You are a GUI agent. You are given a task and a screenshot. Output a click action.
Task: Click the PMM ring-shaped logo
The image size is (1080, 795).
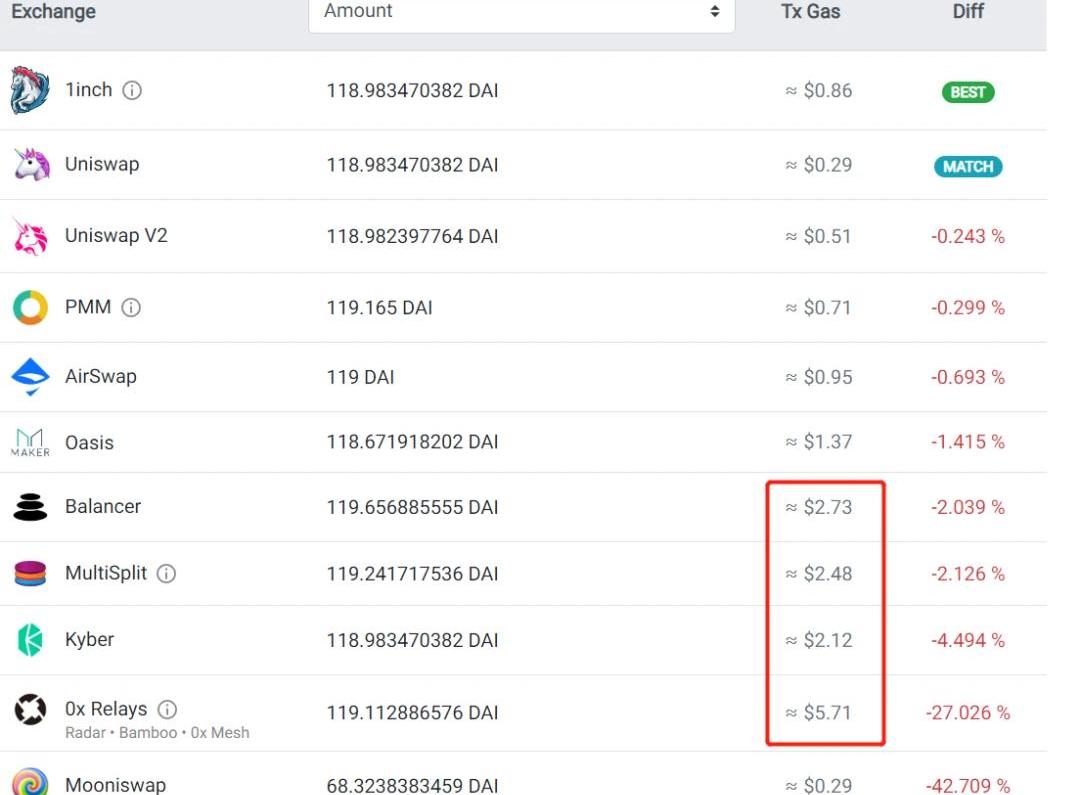coord(30,308)
